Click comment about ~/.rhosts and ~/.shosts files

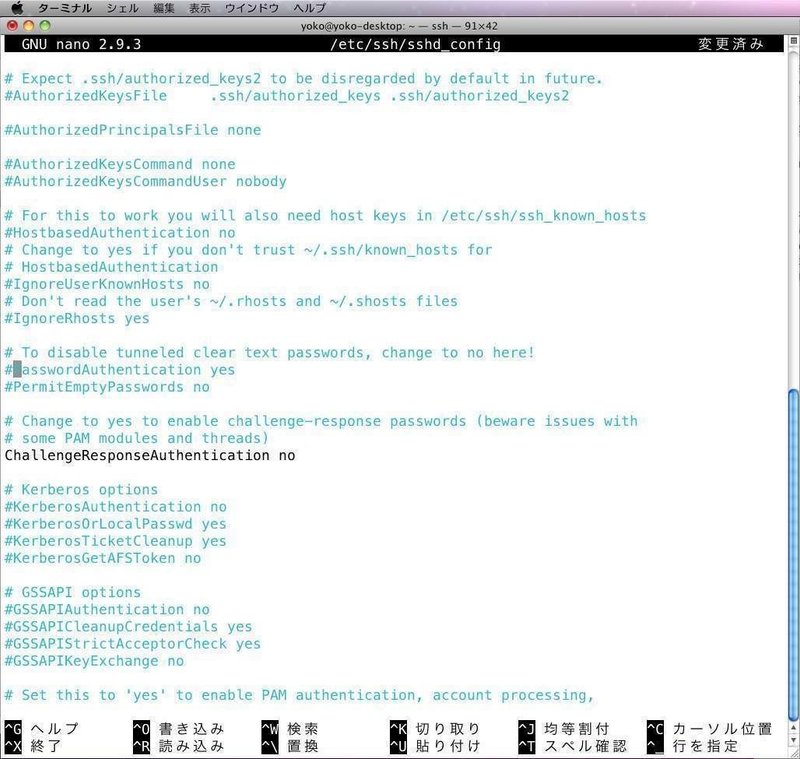(x=231, y=301)
